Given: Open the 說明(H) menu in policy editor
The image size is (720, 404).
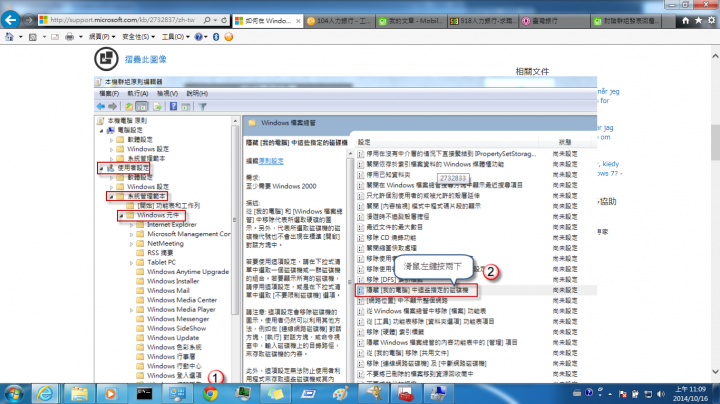Looking at the screenshot, I should 197,94.
